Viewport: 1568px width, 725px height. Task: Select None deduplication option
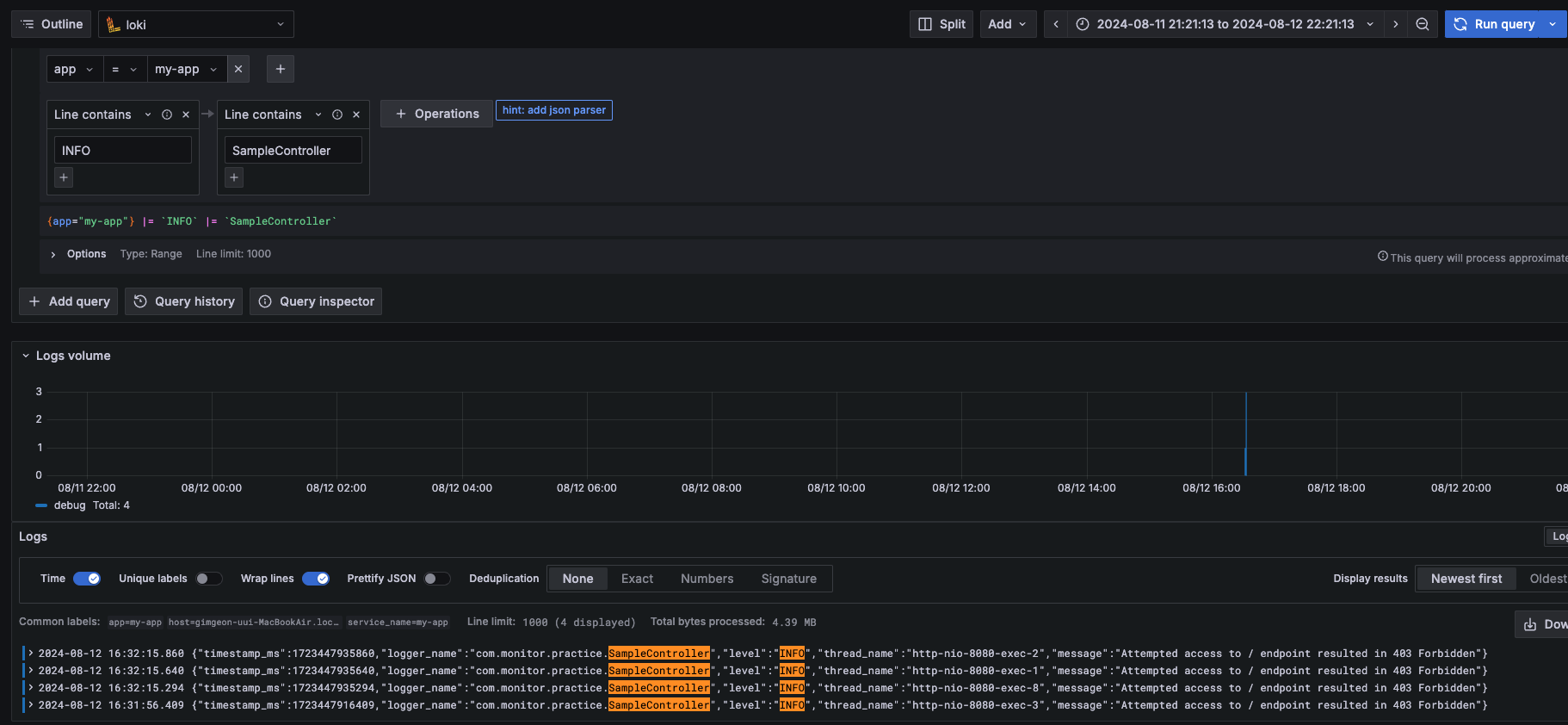(x=578, y=579)
